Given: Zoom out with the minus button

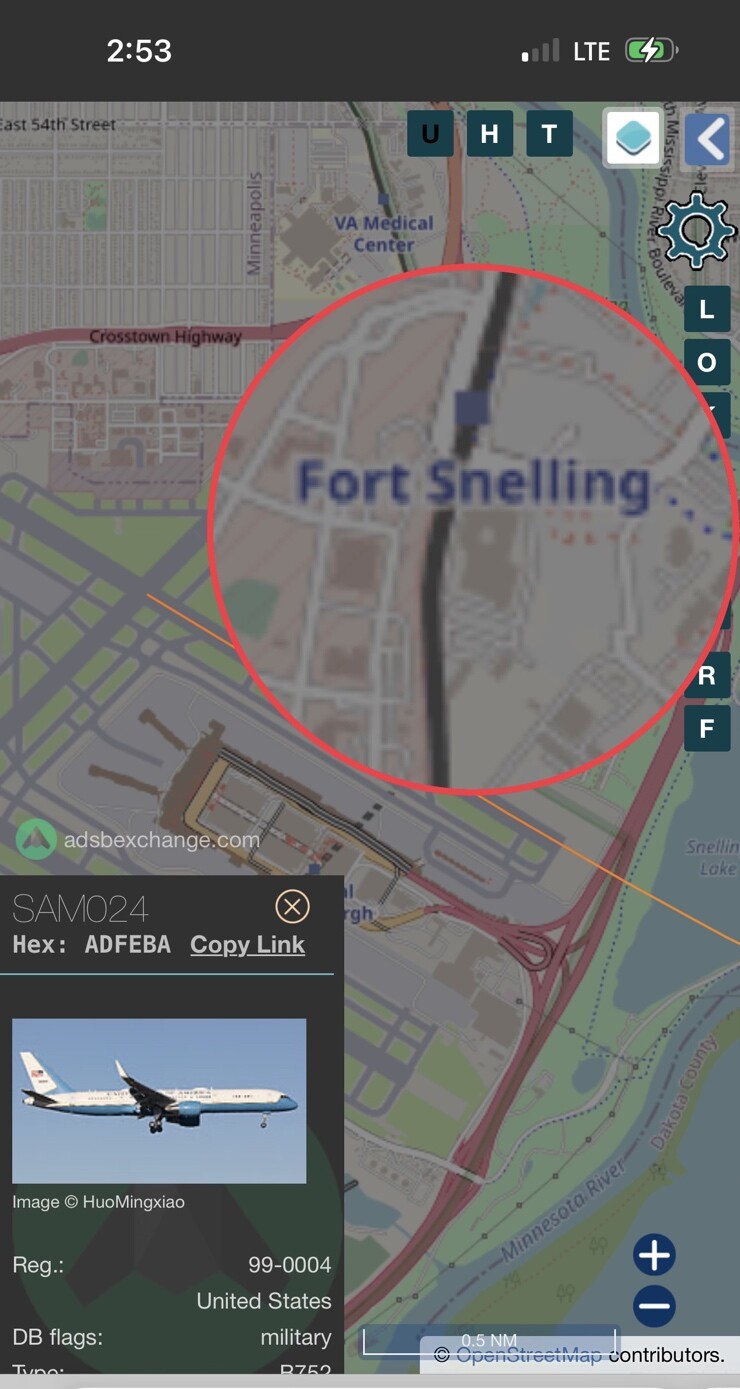Looking at the screenshot, I should [x=654, y=1306].
